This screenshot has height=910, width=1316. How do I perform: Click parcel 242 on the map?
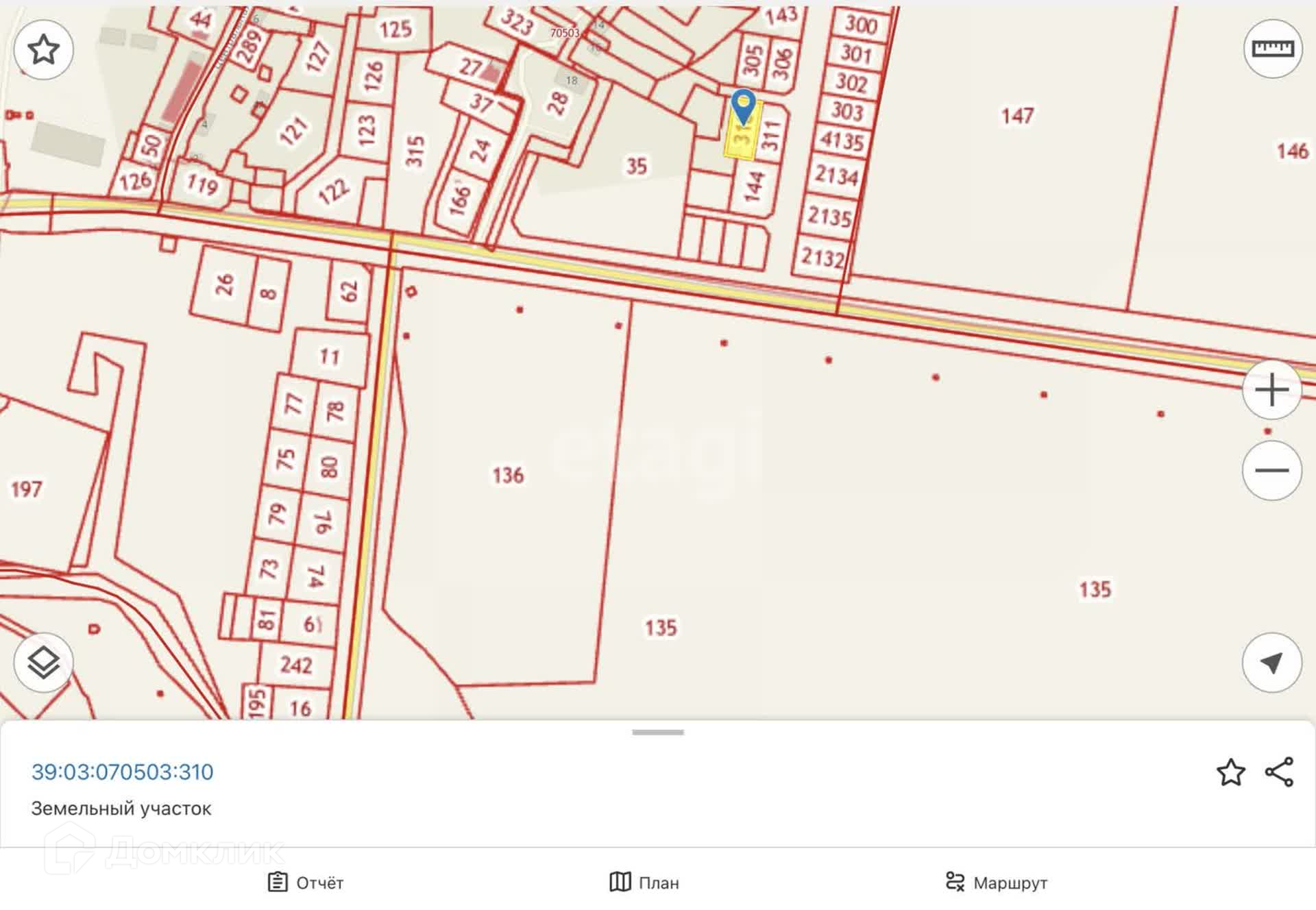(296, 665)
